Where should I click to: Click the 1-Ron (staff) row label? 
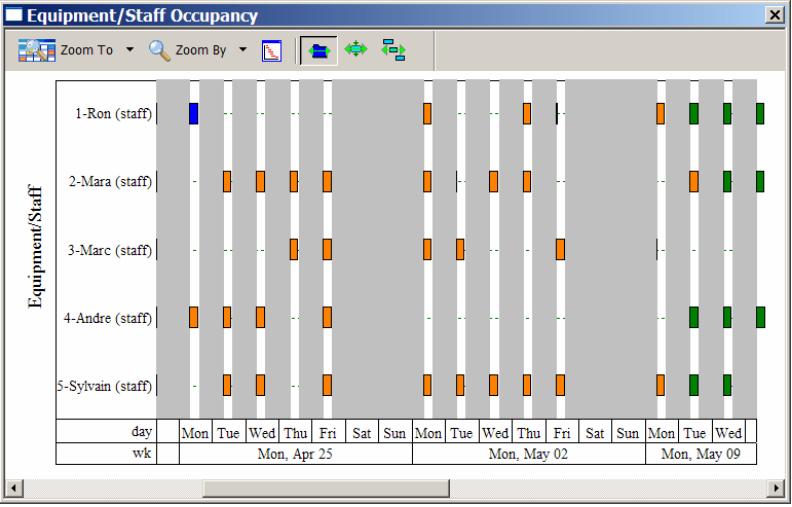tap(107, 113)
